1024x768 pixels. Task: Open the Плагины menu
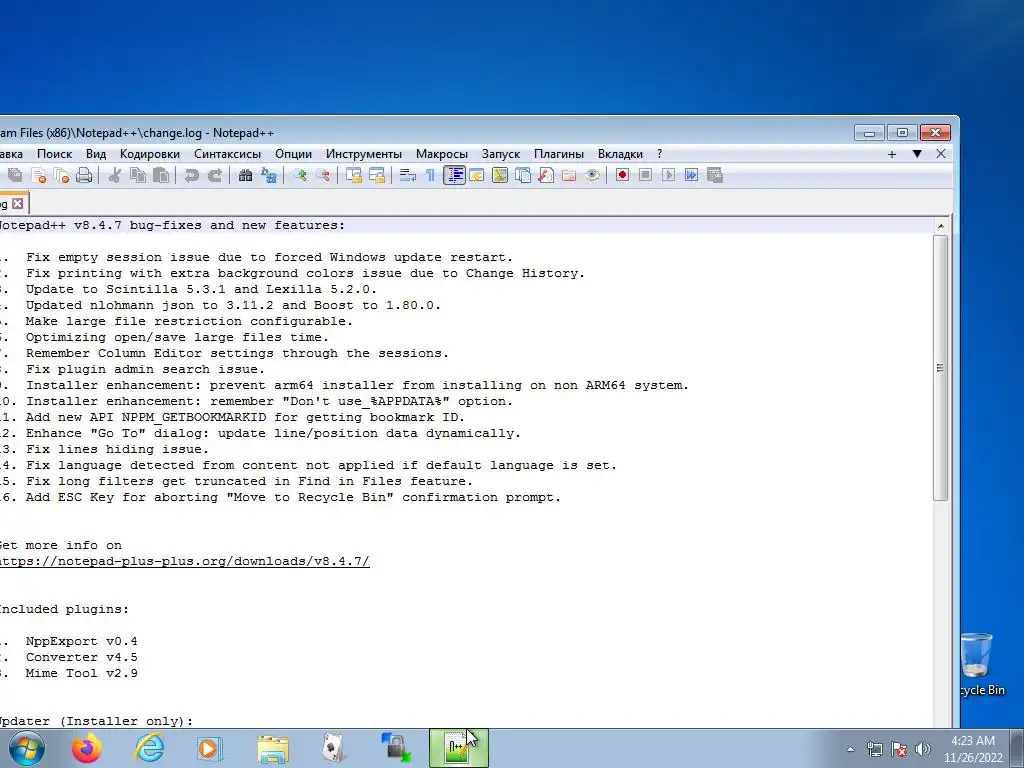[558, 154]
